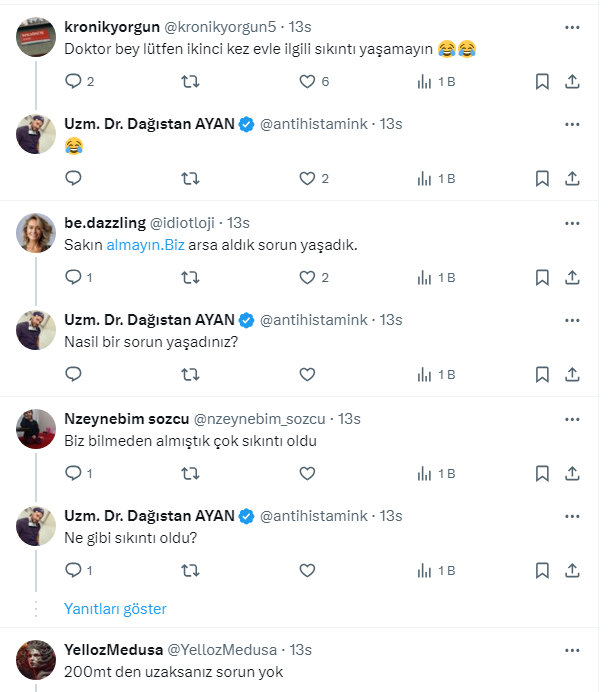The image size is (614, 692).
Task: Bookmark kronikyorgun's tweet
Action: pyautogui.click(x=542, y=81)
